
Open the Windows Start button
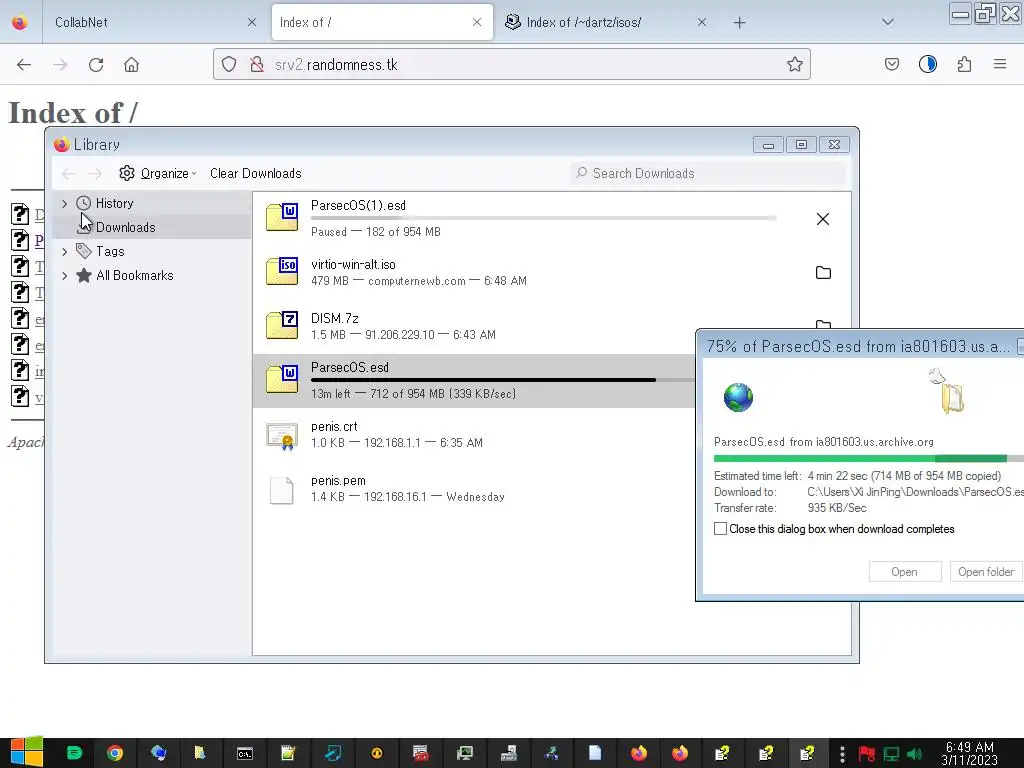[x=27, y=753]
